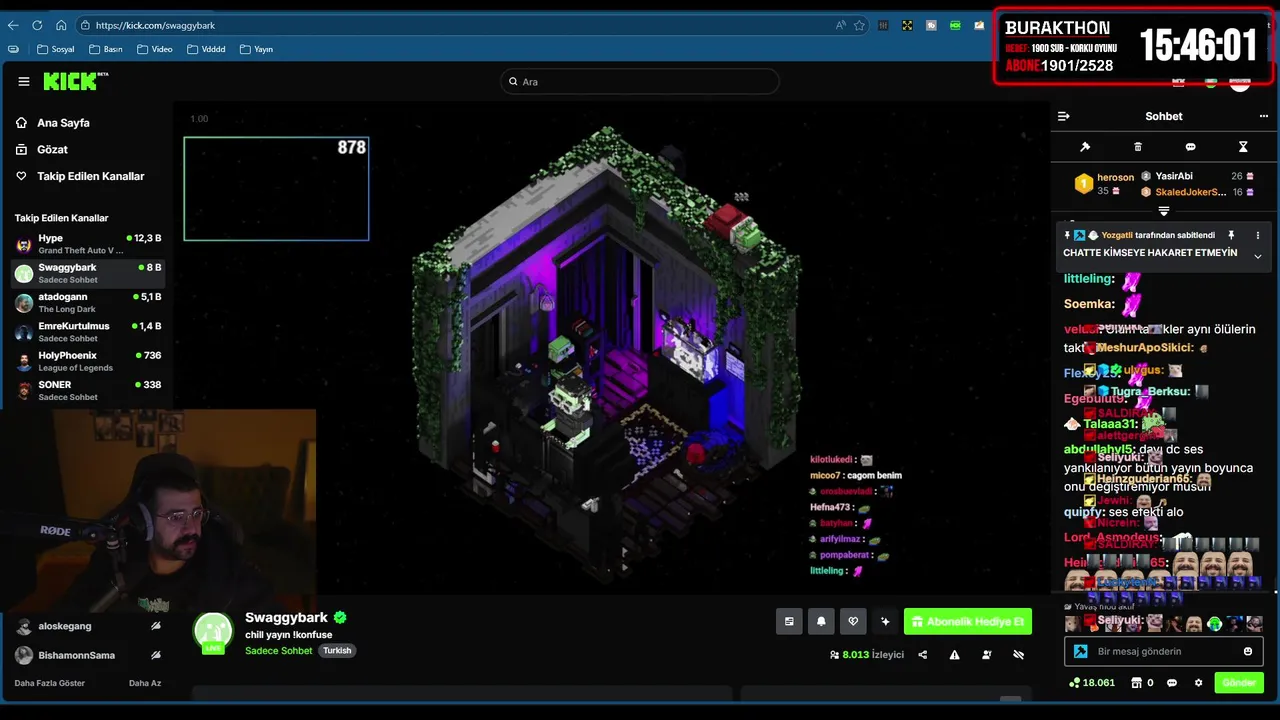1280x720 pixels.
Task: Click the Swaggybark avatar with LIVE badge
Action: [x=213, y=632]
